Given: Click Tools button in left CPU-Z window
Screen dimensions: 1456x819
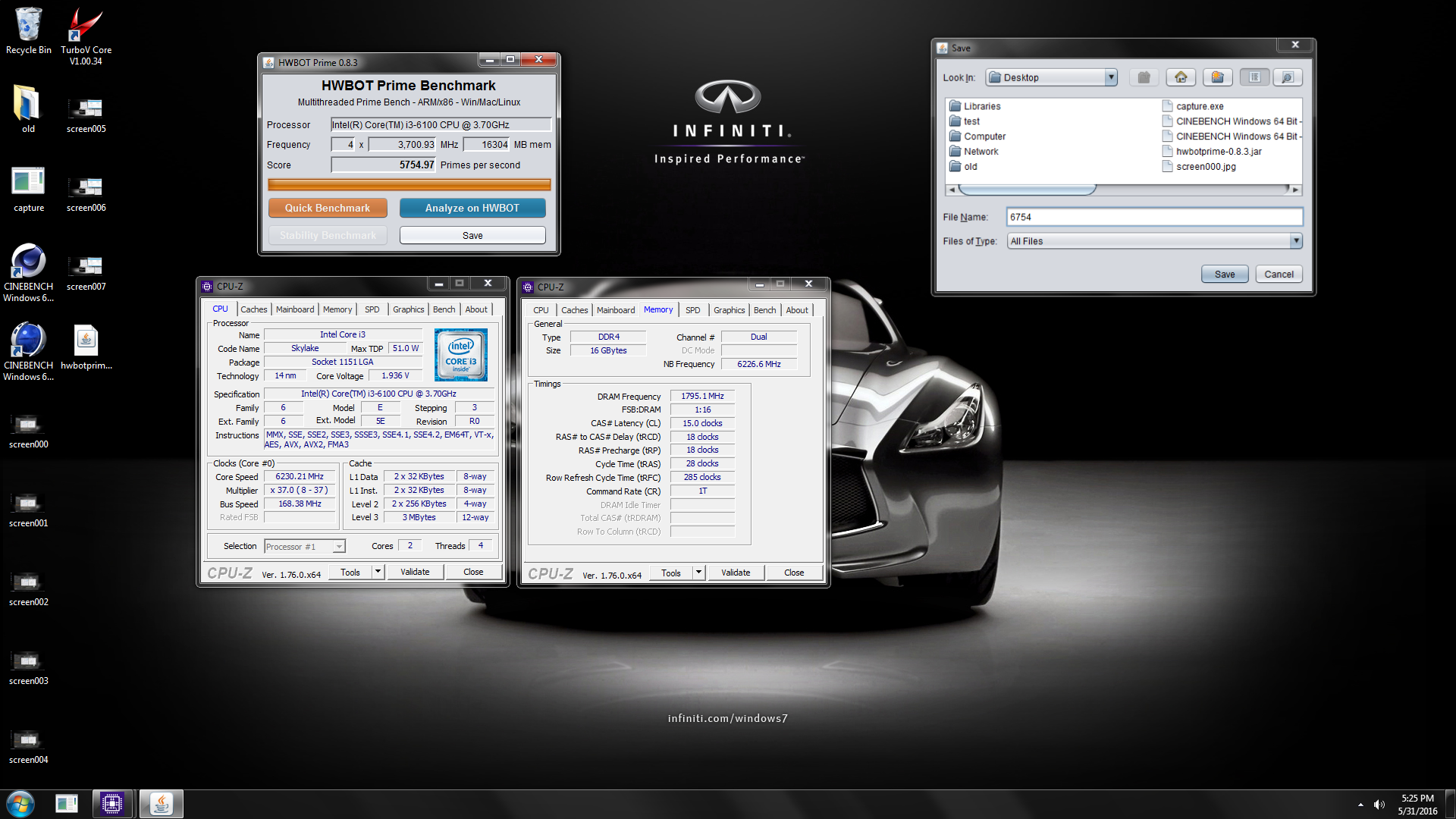Looking at the screenshot, I should coord(350,572).
